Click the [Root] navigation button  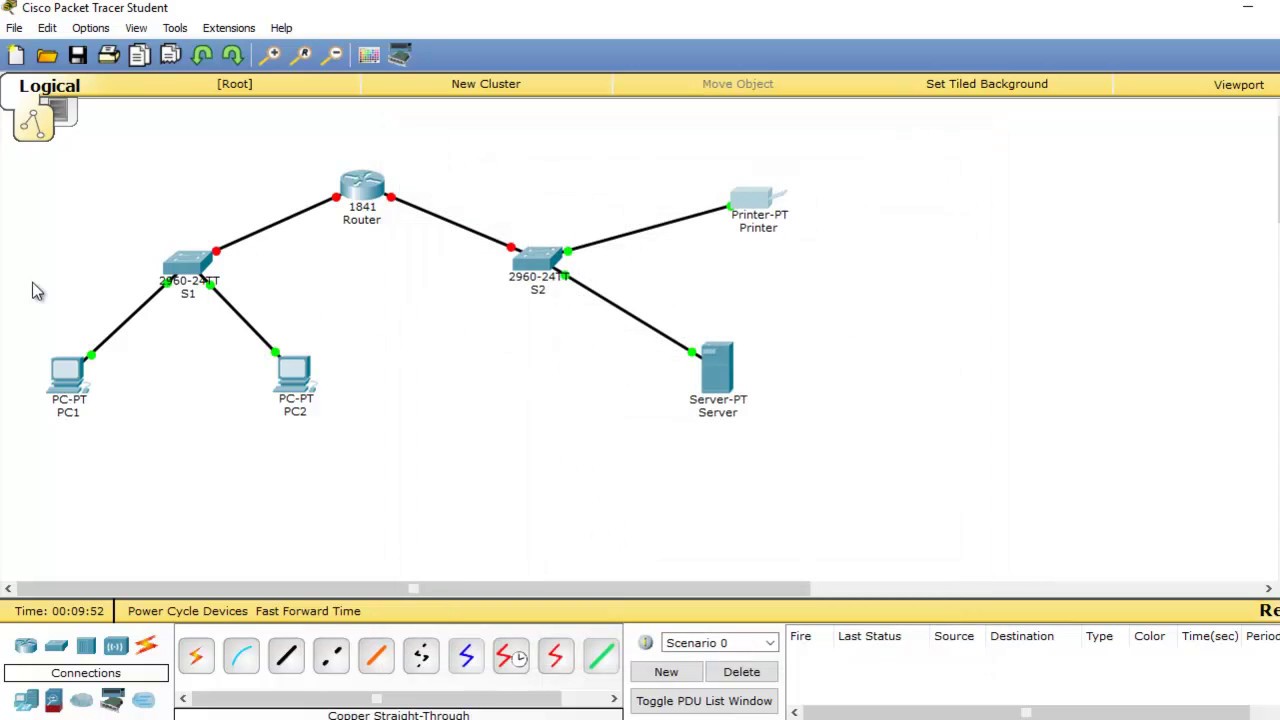pos(235,84)
